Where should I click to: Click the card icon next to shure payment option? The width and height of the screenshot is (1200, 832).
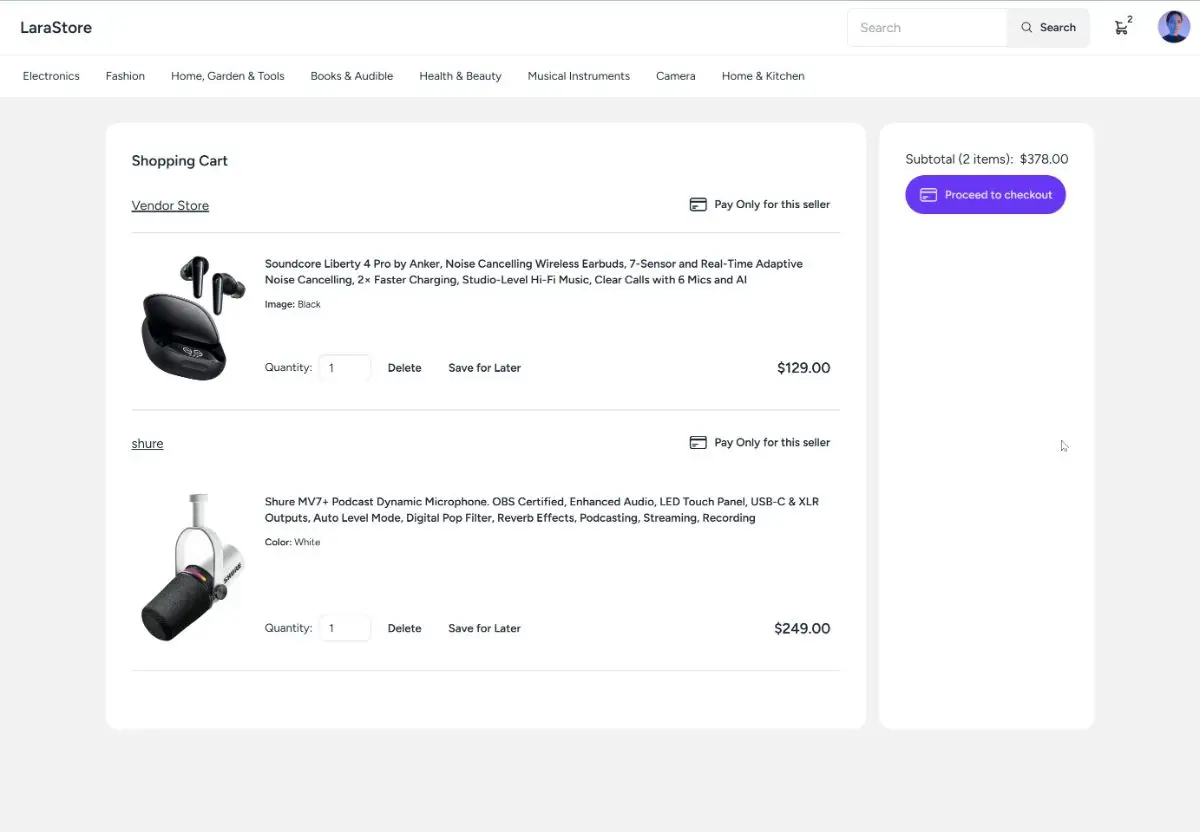pyautogui.click(x=697, y=442)
